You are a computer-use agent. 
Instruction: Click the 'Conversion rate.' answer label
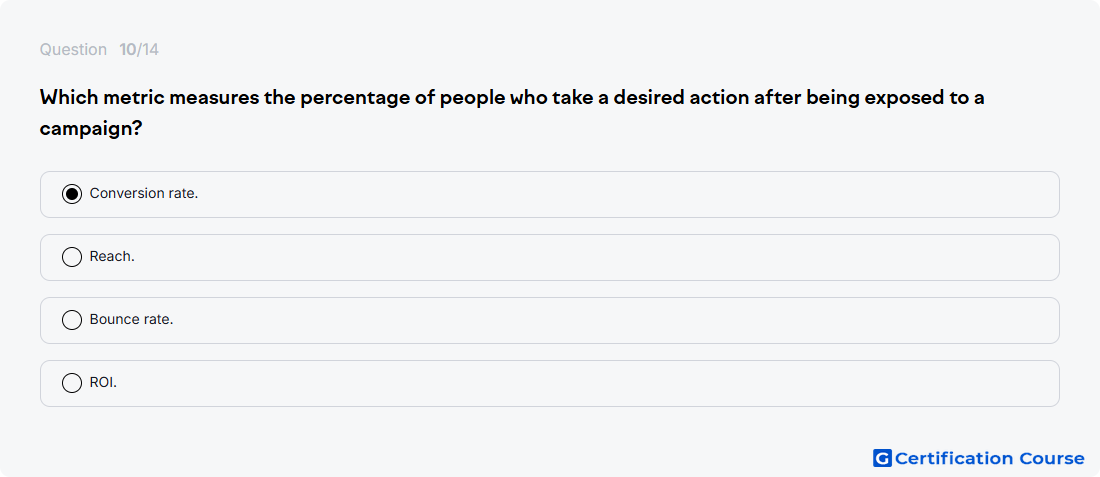tap(144, 194)
